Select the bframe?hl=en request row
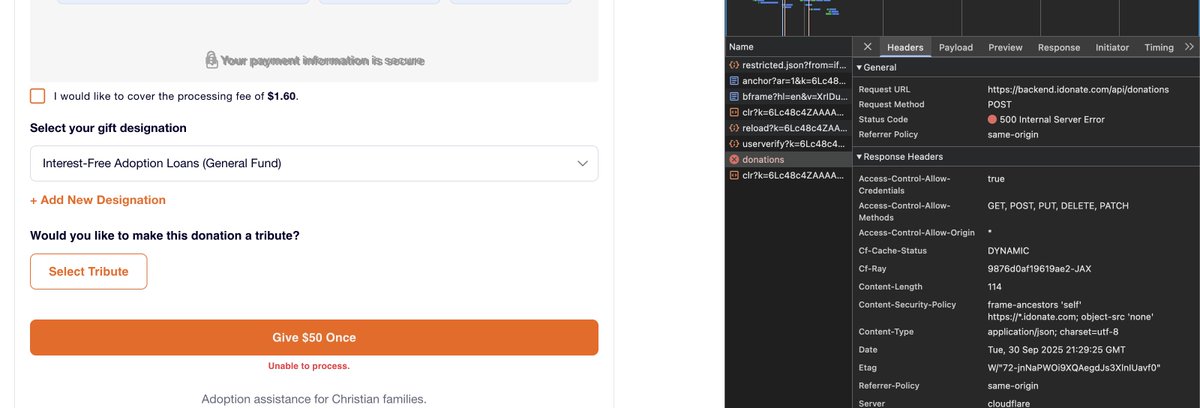Viewport: 1200px width, 408px height. [788, 96]
